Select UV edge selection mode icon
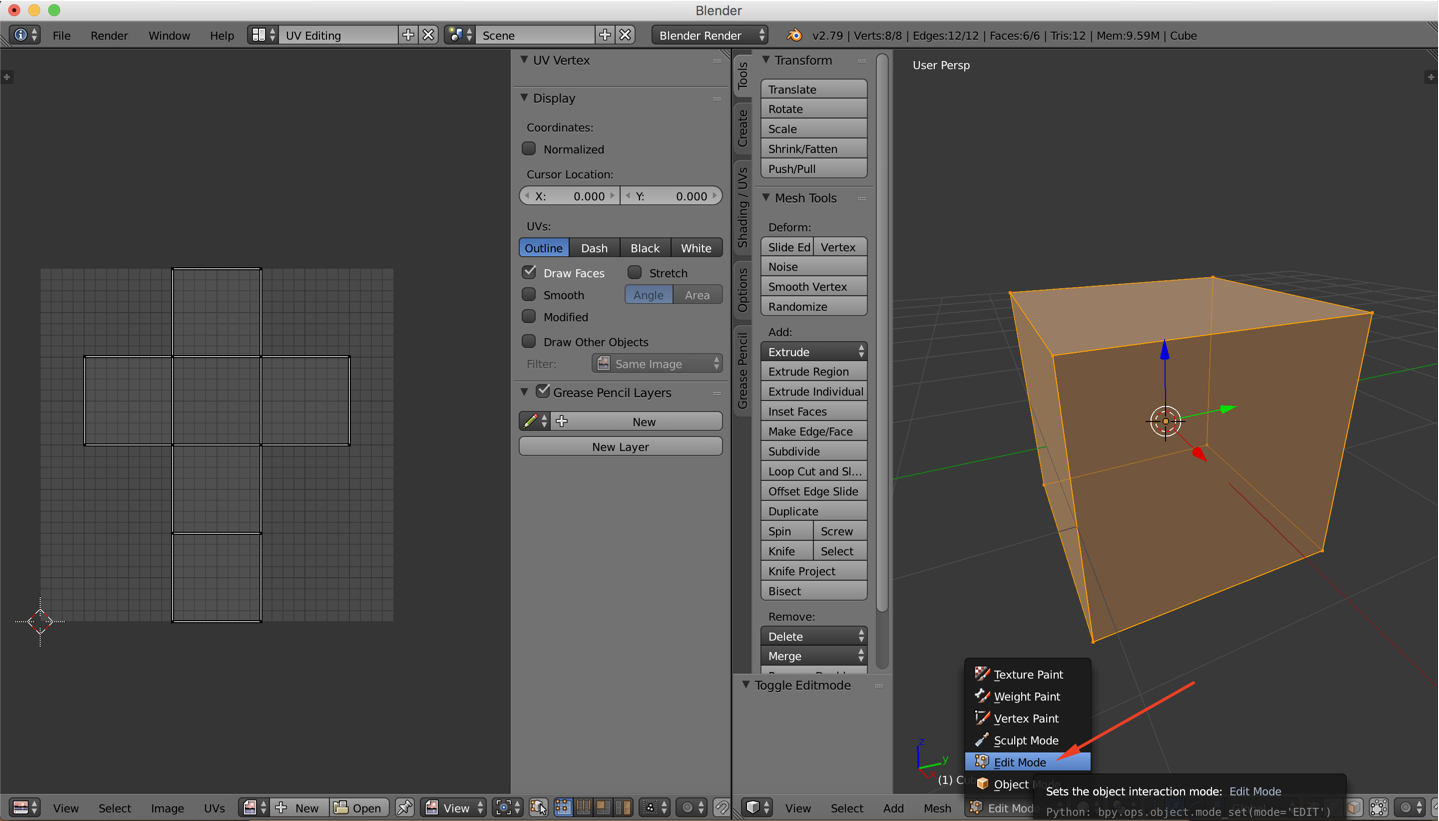This screenshot has width=1439, height=821. coord(583,808)
